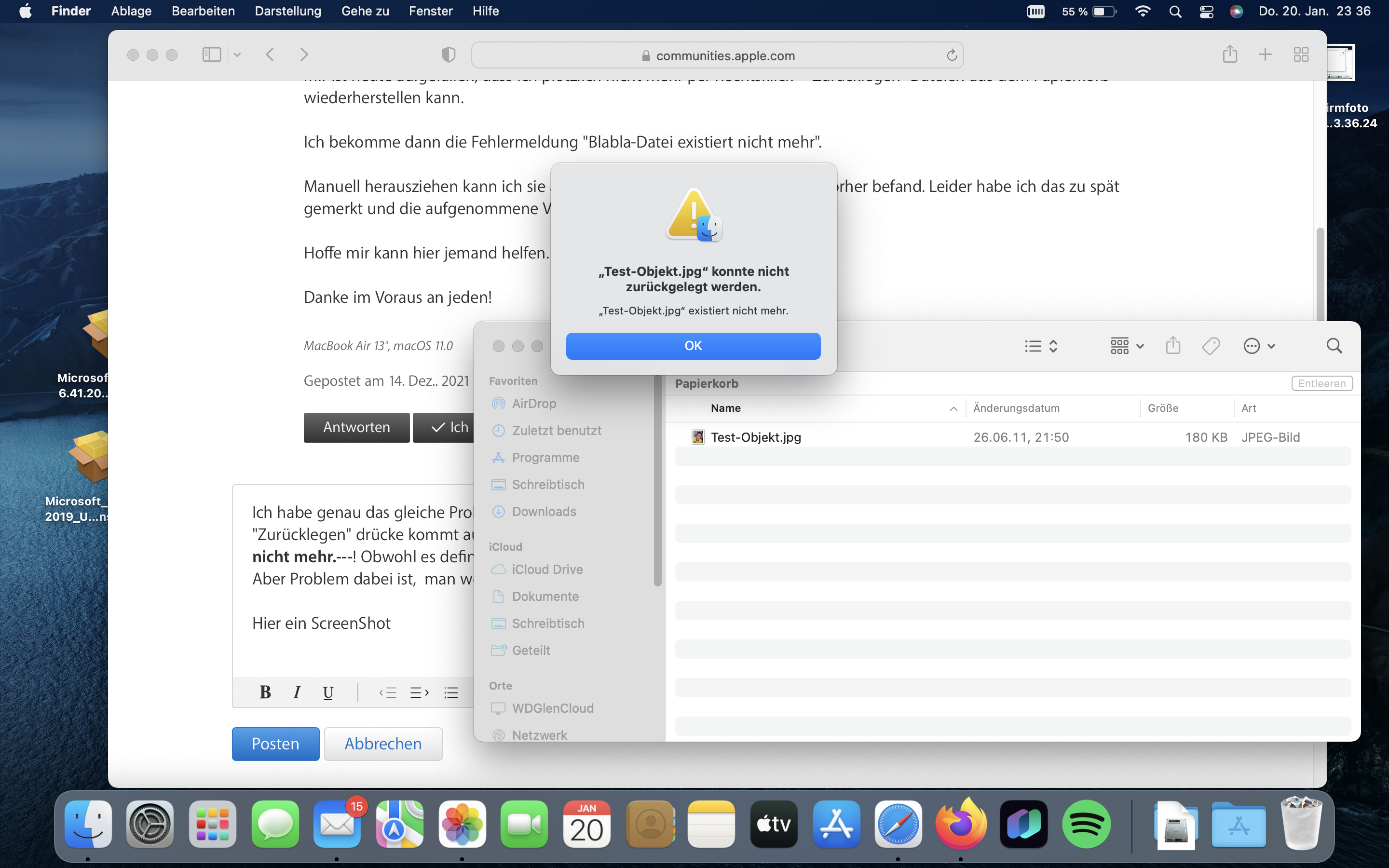Open Spotify from the Dock
This screenshot has width=1389, height=868.
1086,825
